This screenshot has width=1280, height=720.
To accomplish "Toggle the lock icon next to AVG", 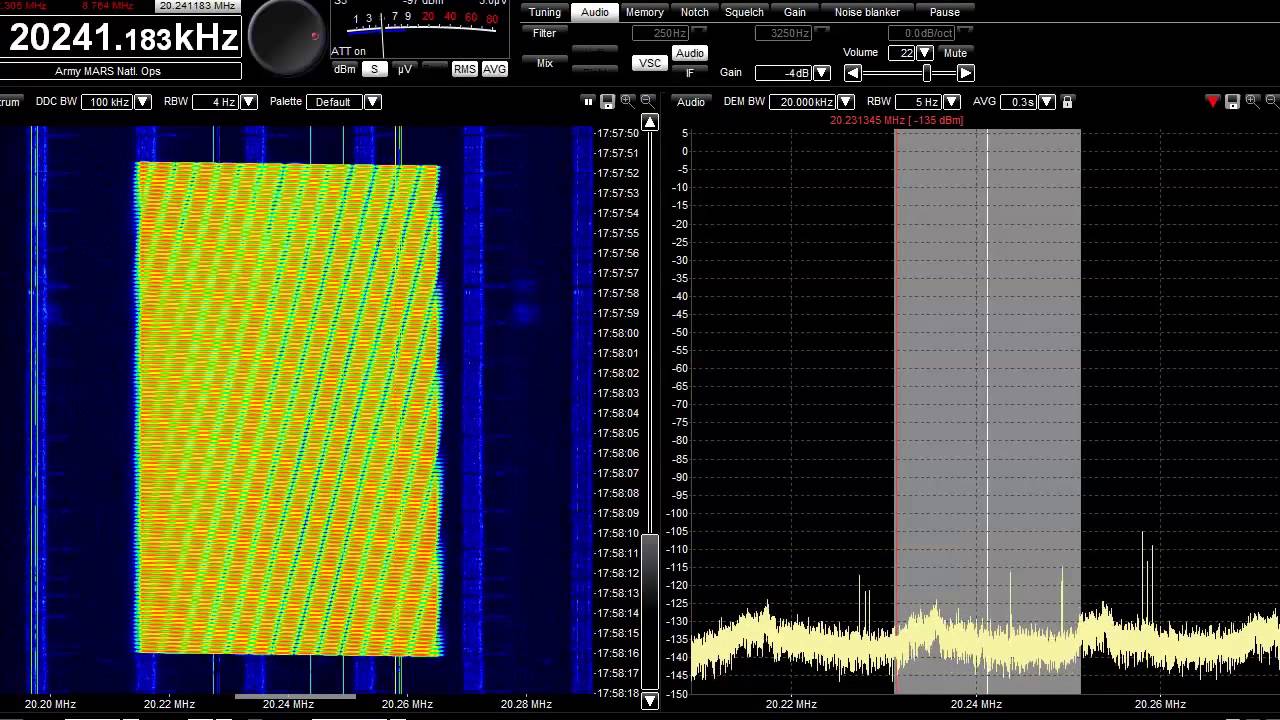I will pyautogui.click(x=1068, y=102).
